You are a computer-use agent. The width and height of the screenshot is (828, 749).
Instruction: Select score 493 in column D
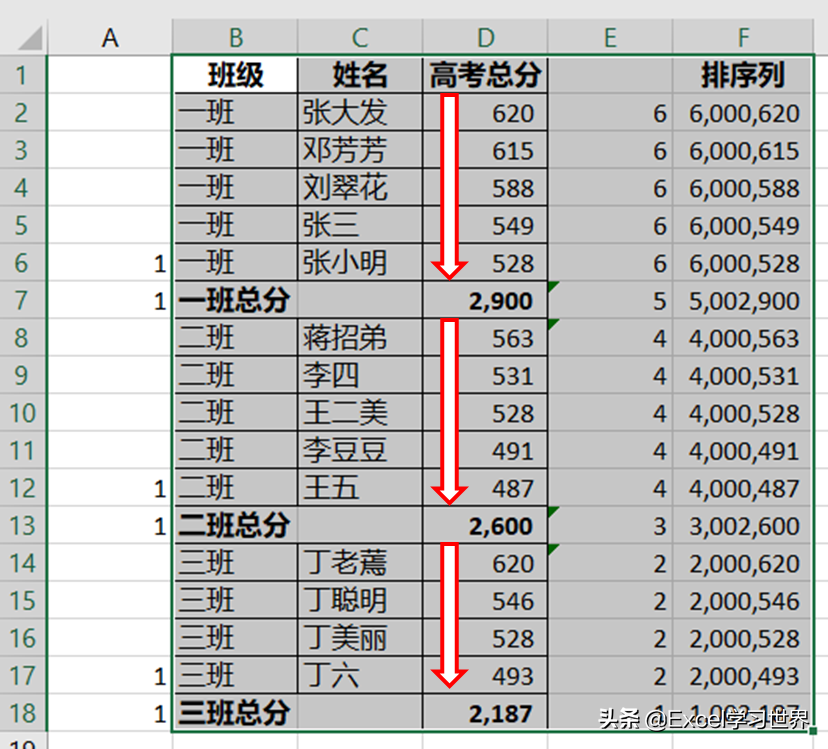click(x=485, y=675)
